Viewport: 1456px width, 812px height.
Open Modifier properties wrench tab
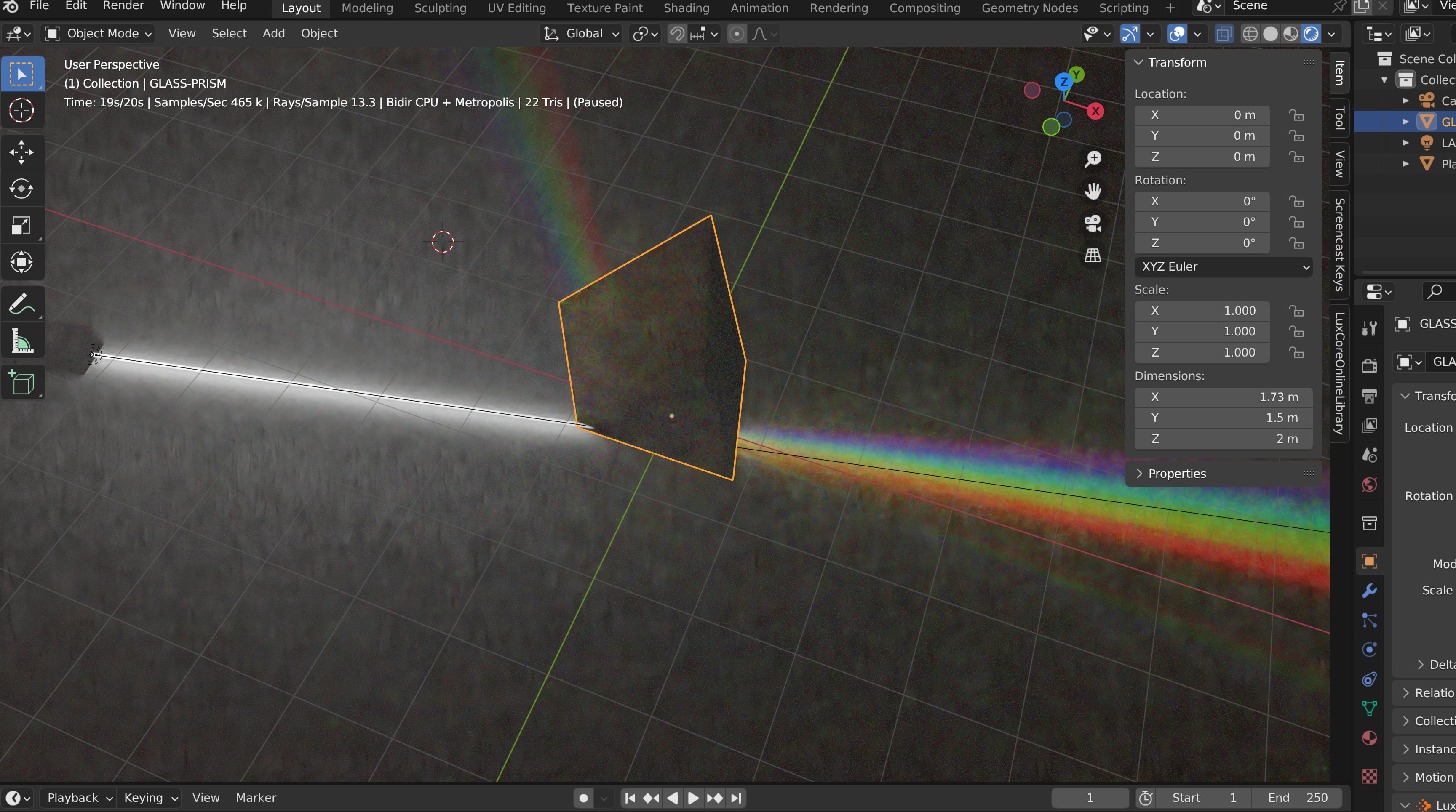(1369, 591)
